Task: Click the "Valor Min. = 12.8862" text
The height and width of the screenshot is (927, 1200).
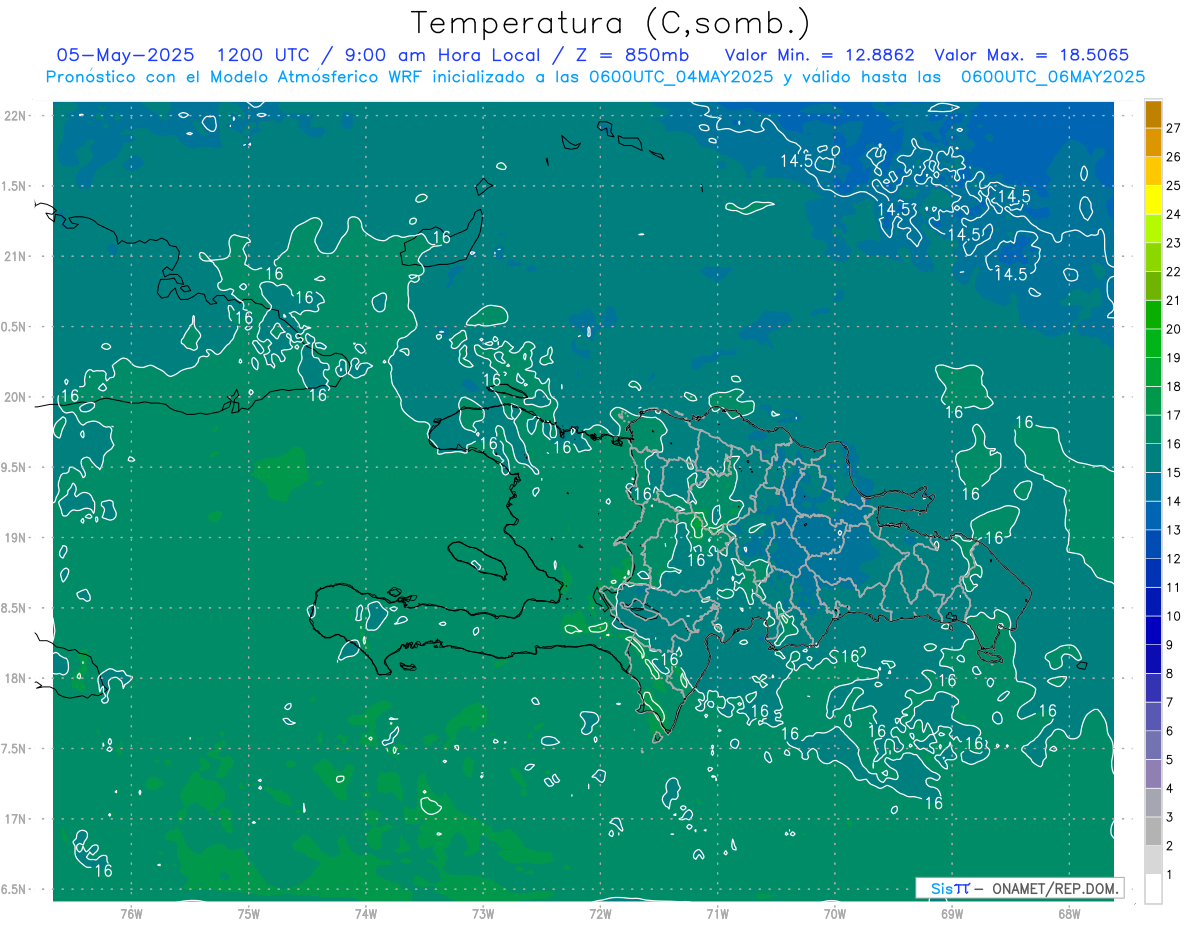Action: pyautogui.click(x=819, y=55)
